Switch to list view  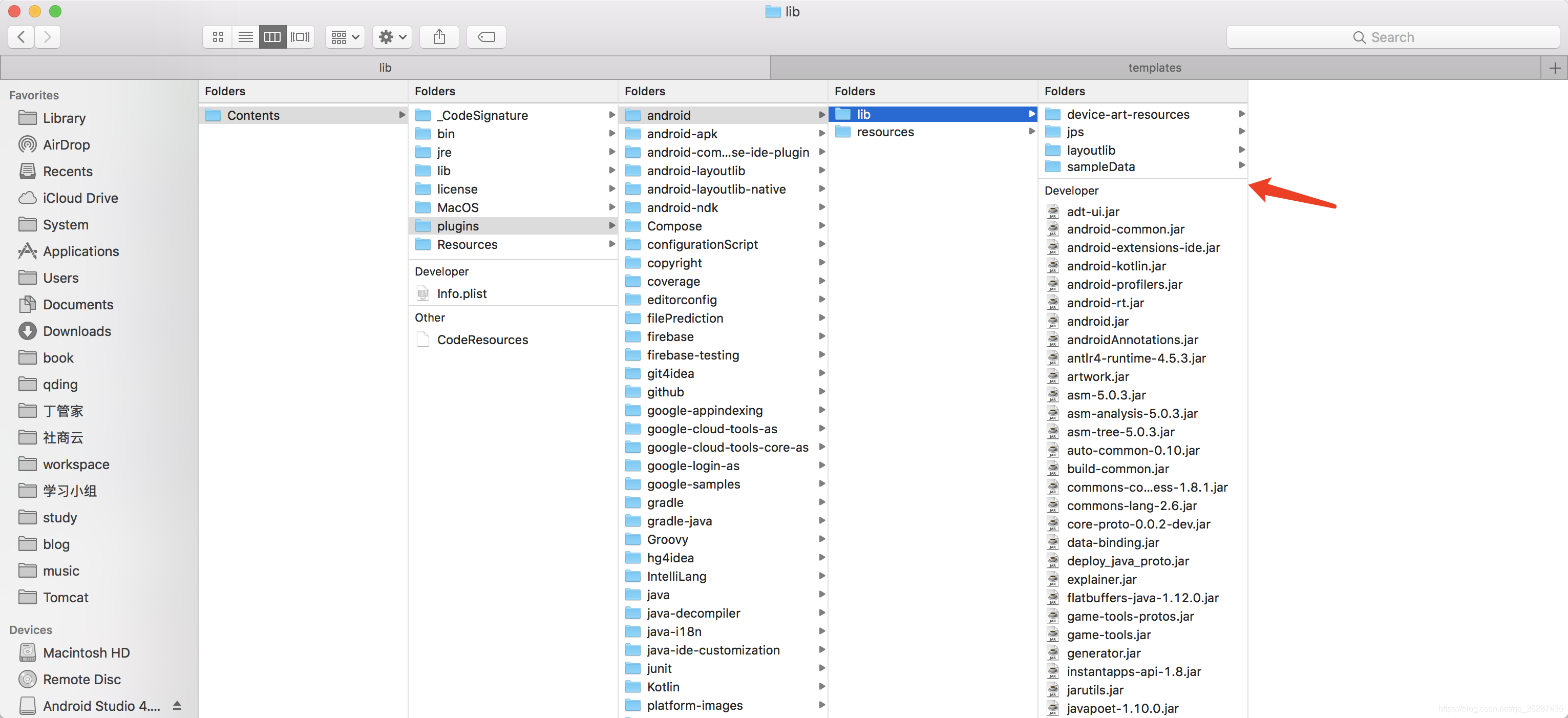coord(245,37)
